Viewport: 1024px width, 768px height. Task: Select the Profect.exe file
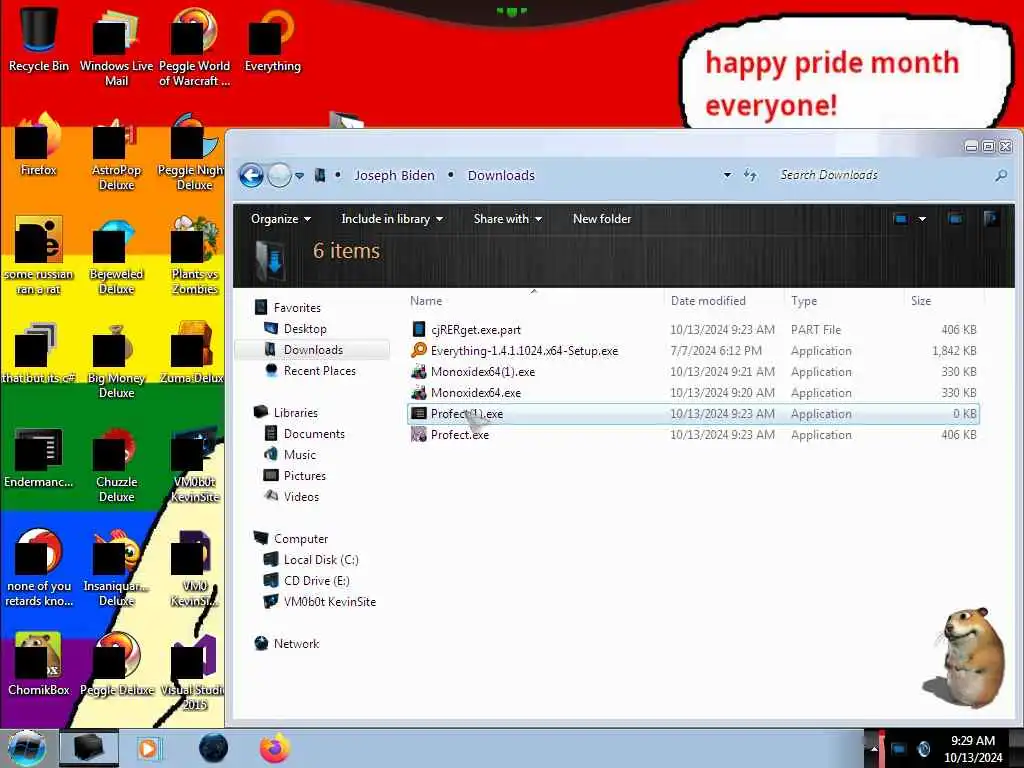(x=693, y=434)
